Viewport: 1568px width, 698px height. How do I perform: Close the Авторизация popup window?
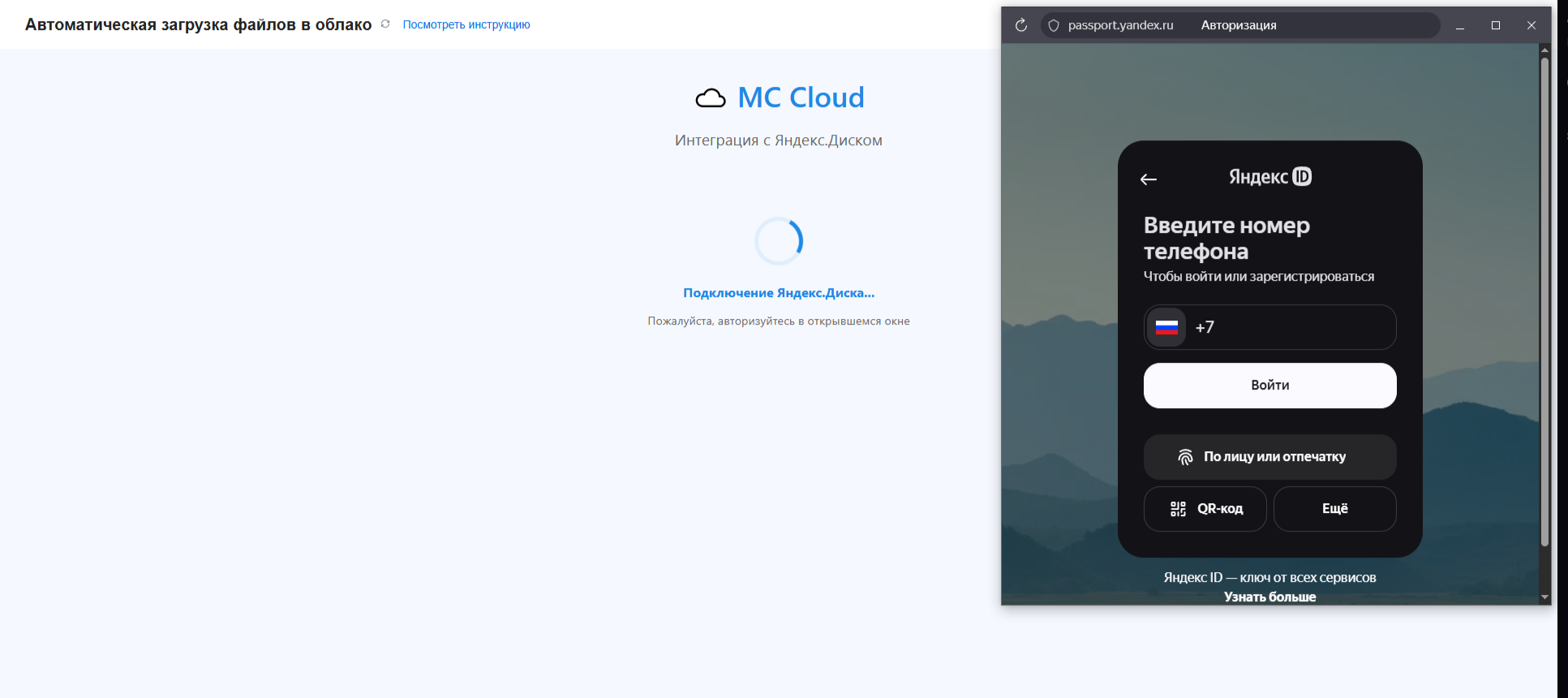(x=1531, y=25)
